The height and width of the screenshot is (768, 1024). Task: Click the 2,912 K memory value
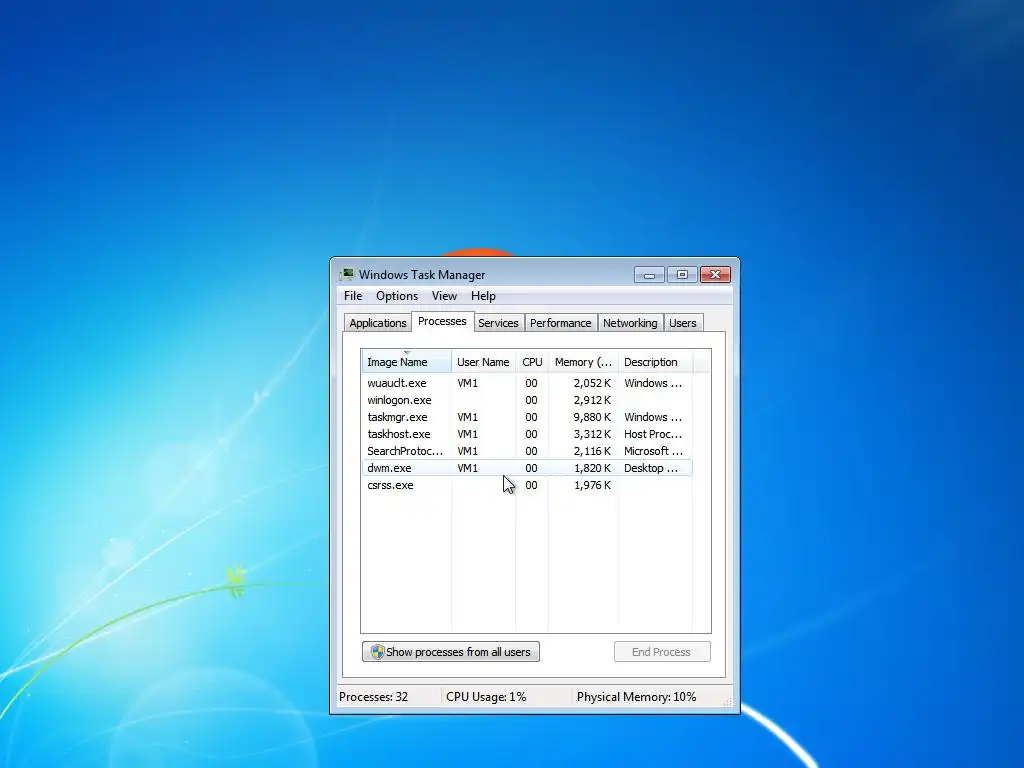pos(592,400)
